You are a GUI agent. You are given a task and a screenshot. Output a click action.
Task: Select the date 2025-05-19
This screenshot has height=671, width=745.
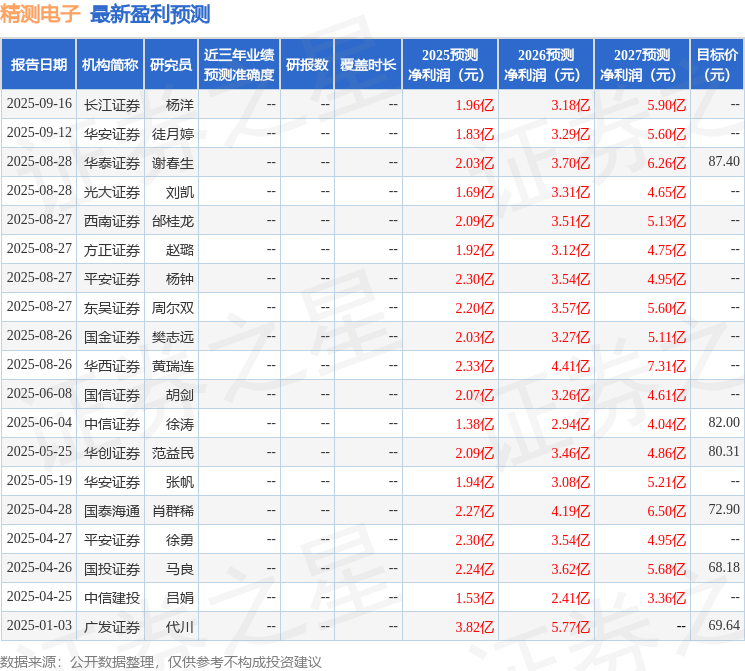pos(39,480)
